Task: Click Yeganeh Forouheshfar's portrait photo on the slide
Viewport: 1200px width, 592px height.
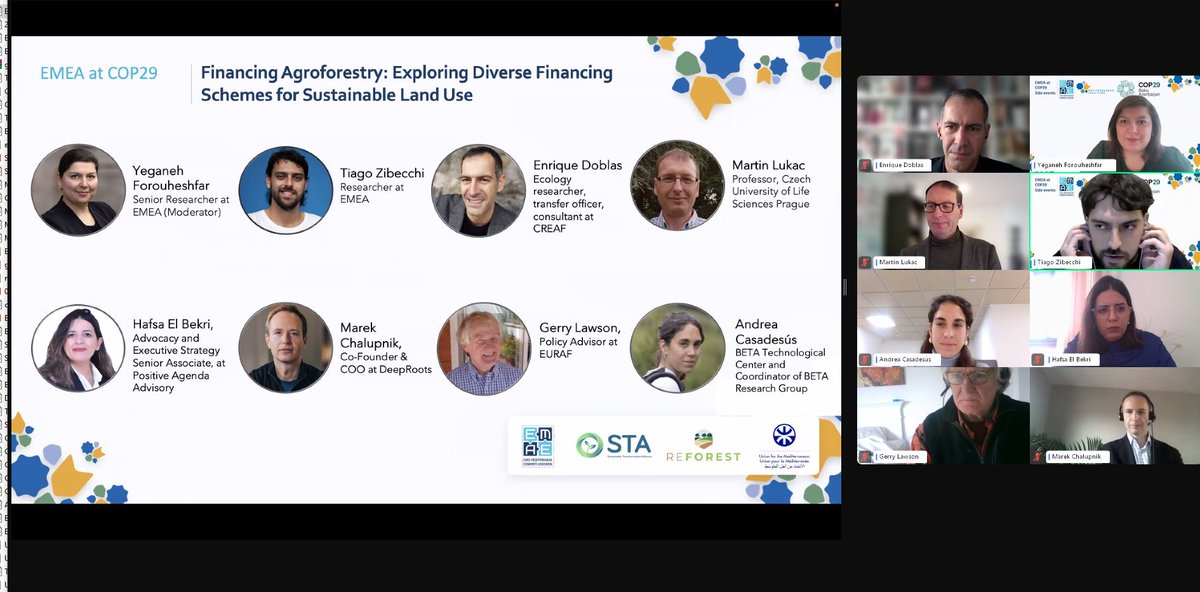Action: [78, 190]
